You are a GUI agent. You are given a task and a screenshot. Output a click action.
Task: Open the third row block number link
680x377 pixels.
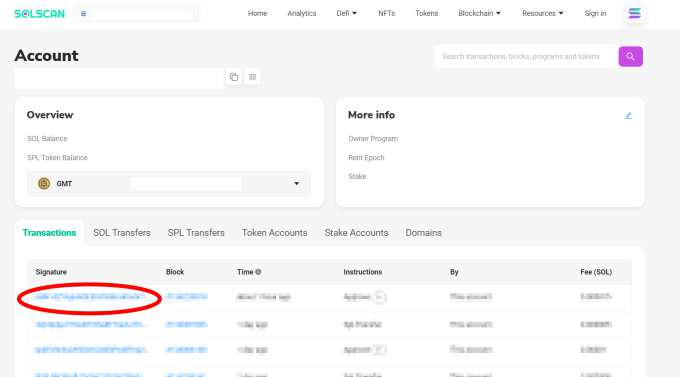pyautogui.click(x=186, y=349)
